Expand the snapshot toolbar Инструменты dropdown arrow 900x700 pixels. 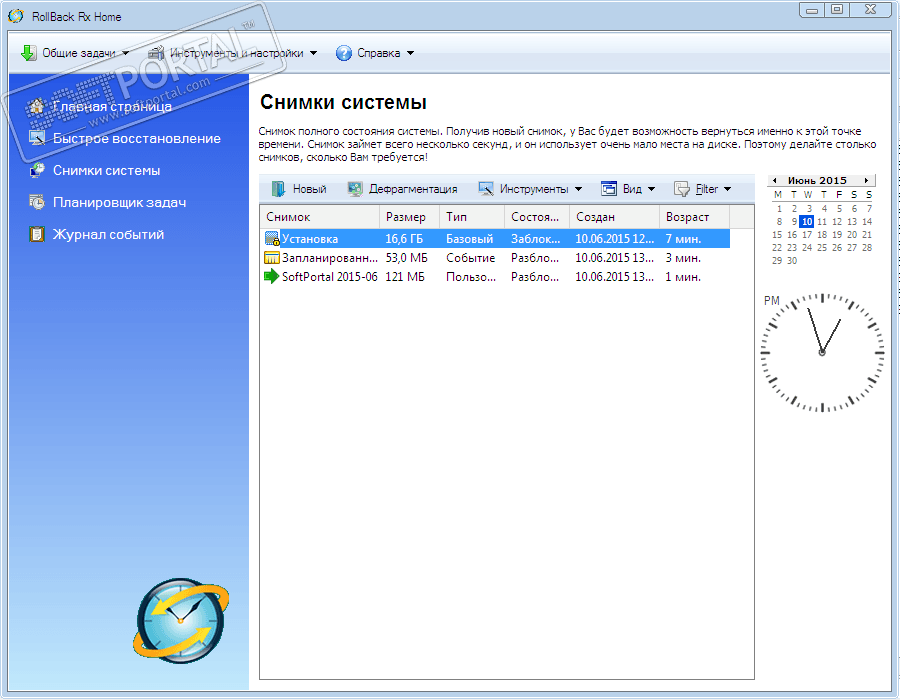[578, 189]
